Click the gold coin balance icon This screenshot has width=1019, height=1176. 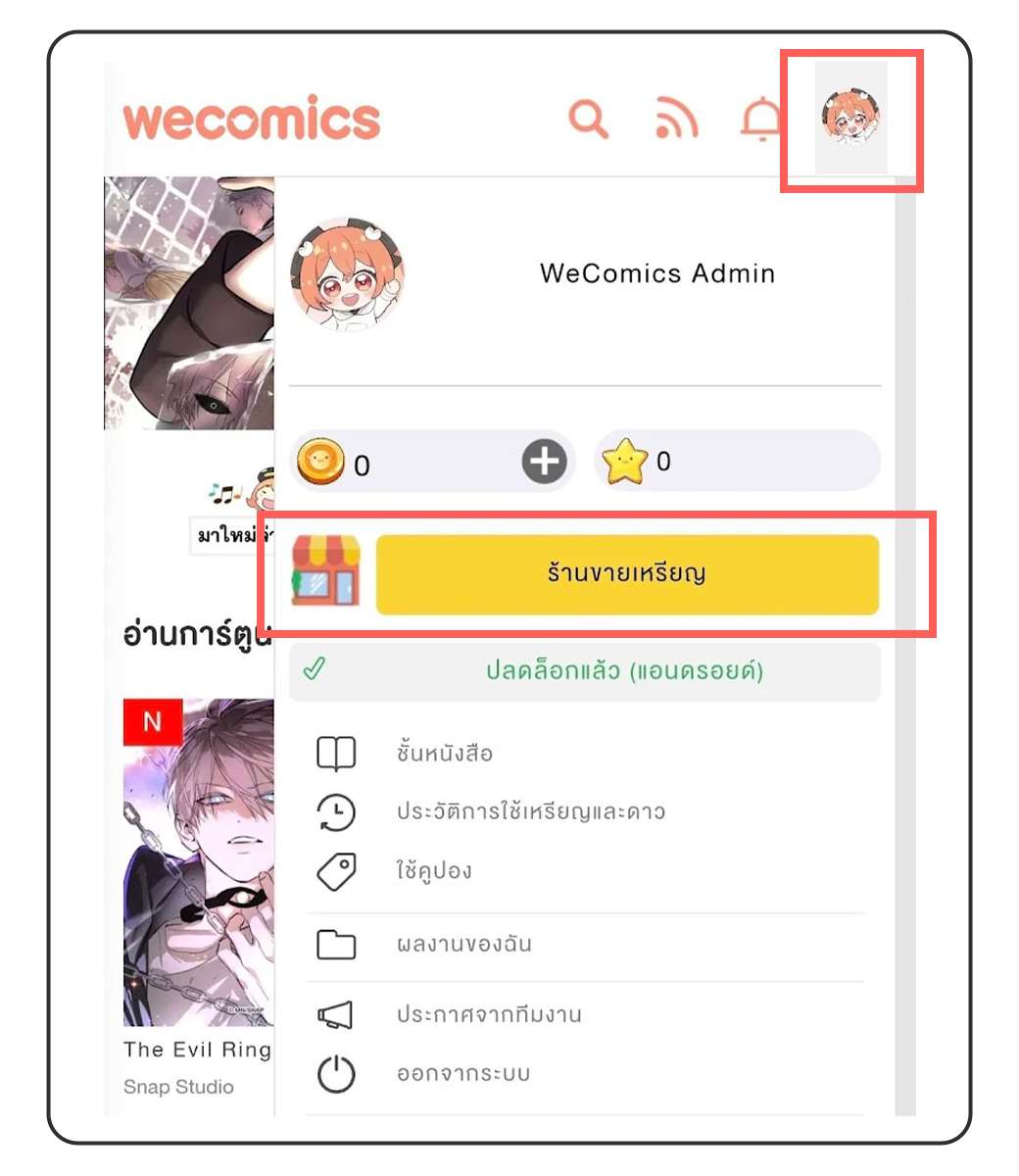pyautogui.click(x=321, y=463)
